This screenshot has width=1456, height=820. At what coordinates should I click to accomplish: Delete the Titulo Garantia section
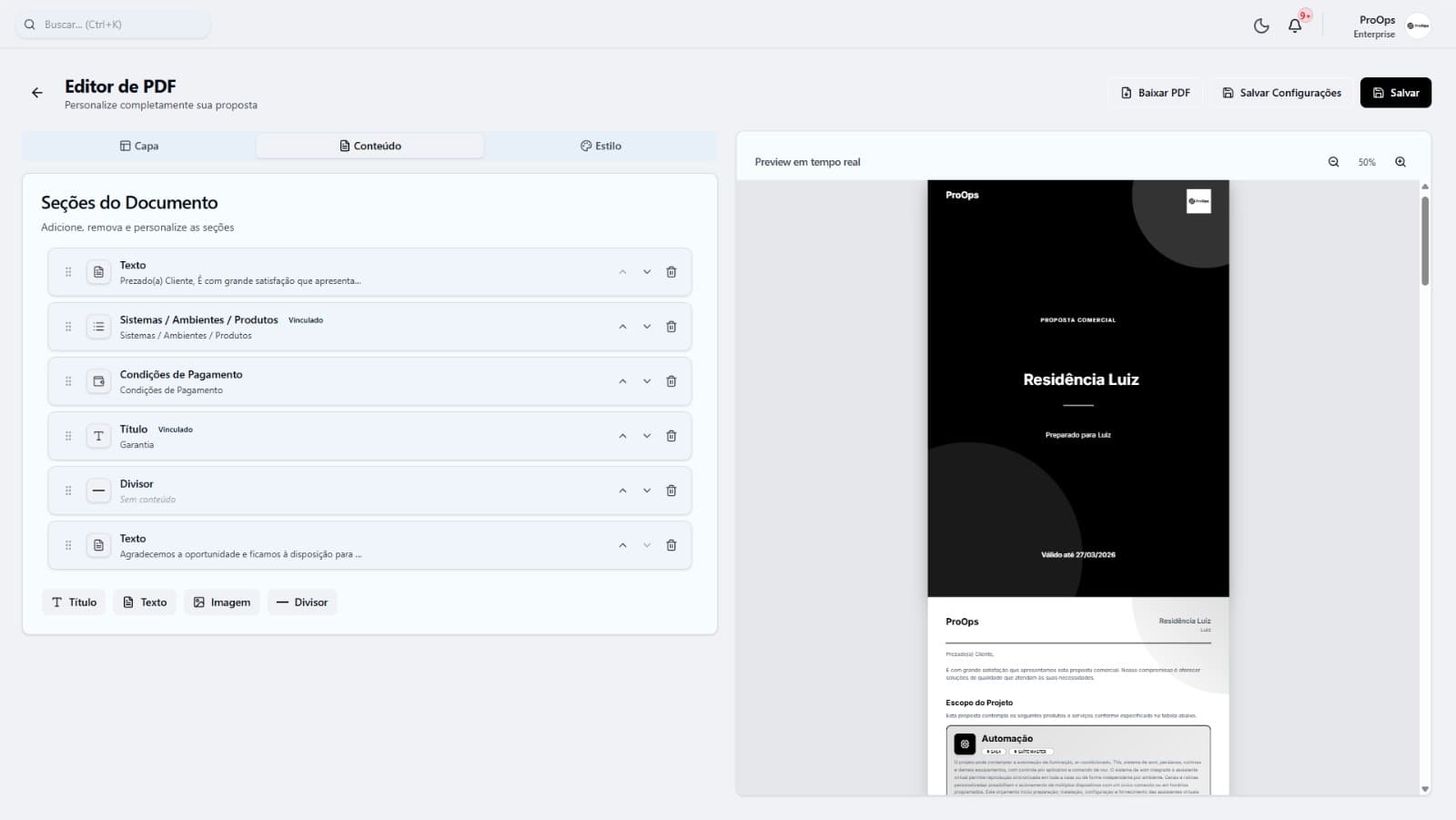[672, 436]
